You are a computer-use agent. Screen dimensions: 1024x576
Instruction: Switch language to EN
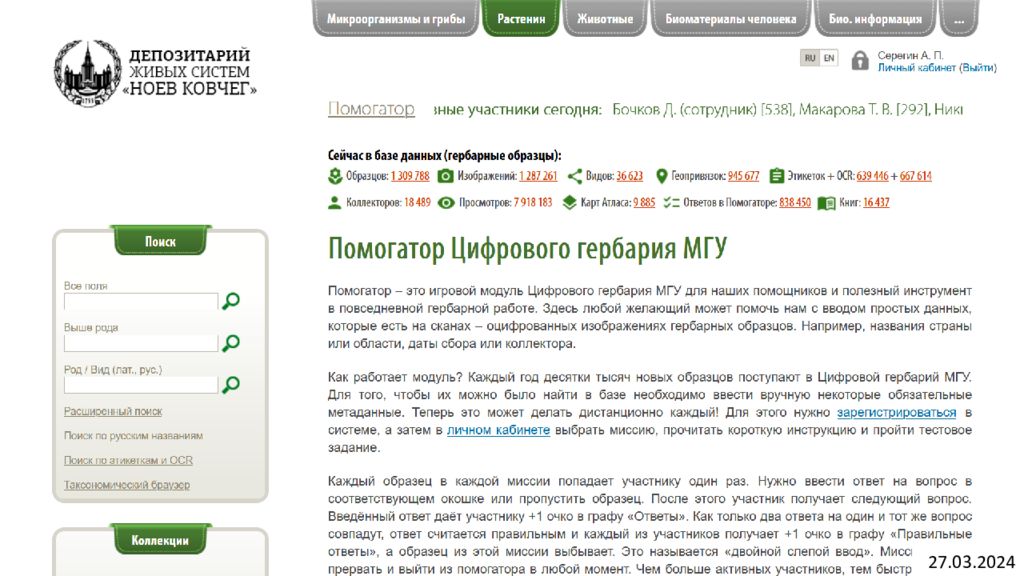pyautogui.click(x=829, y=58)
